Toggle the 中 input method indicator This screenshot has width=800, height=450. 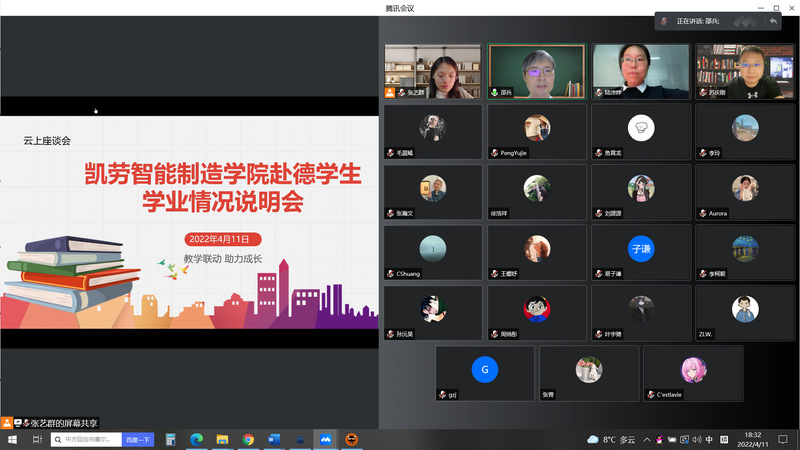(709, 440)
